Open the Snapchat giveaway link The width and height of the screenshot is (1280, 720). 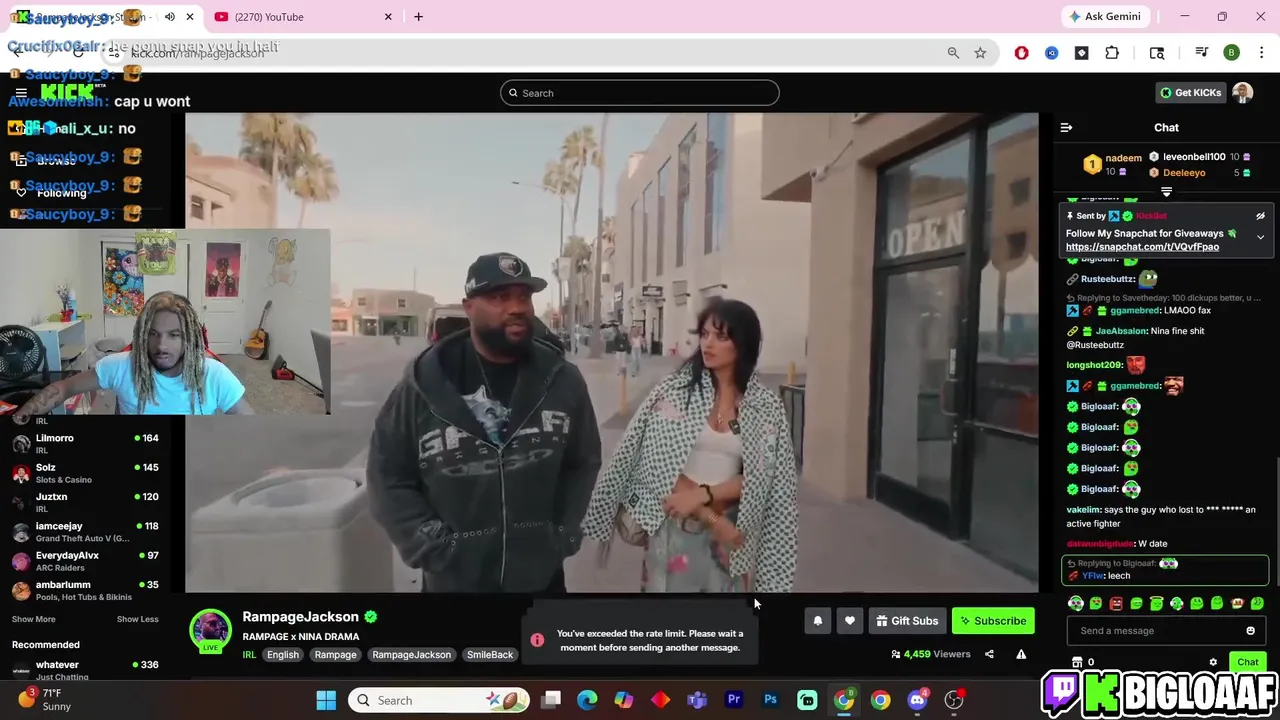click(x=1142, y=247)
